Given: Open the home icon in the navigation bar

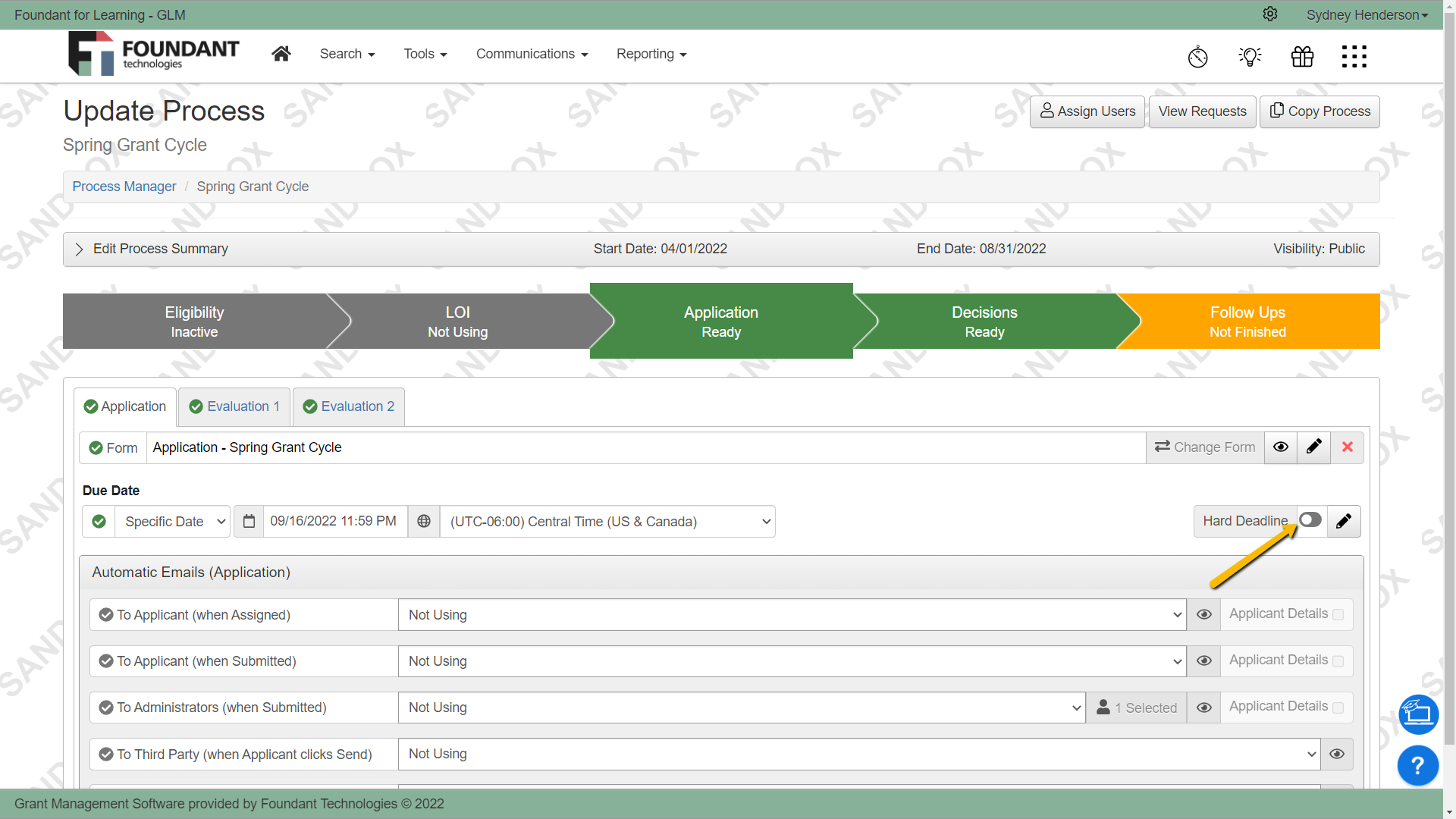Looking at the screenshot, I should pyautogui.click(x=281, y=53).
